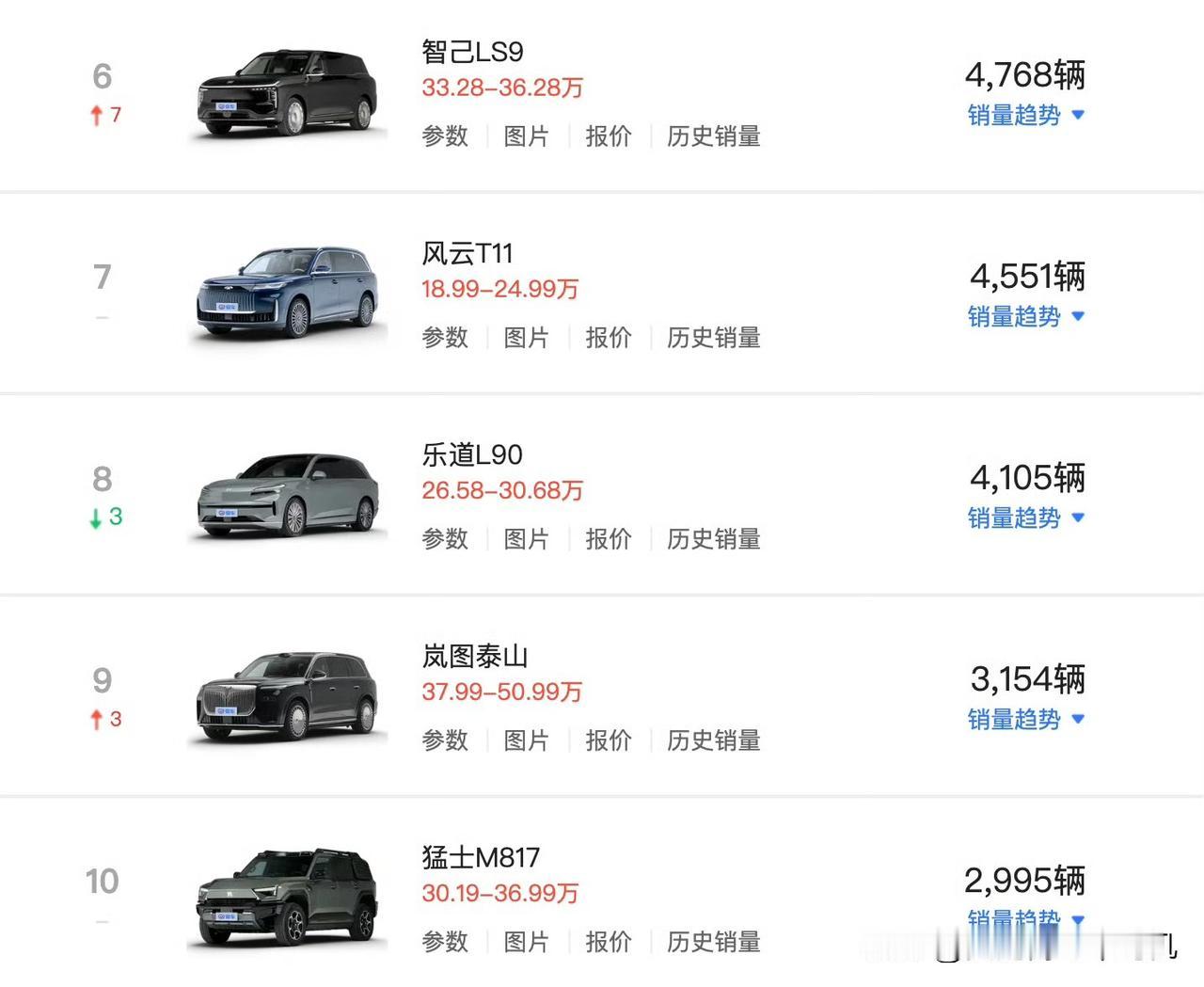Expand 销量趋势 for 智己LS9
This screenshot has height=987, width=1204.
[1026, 116]
